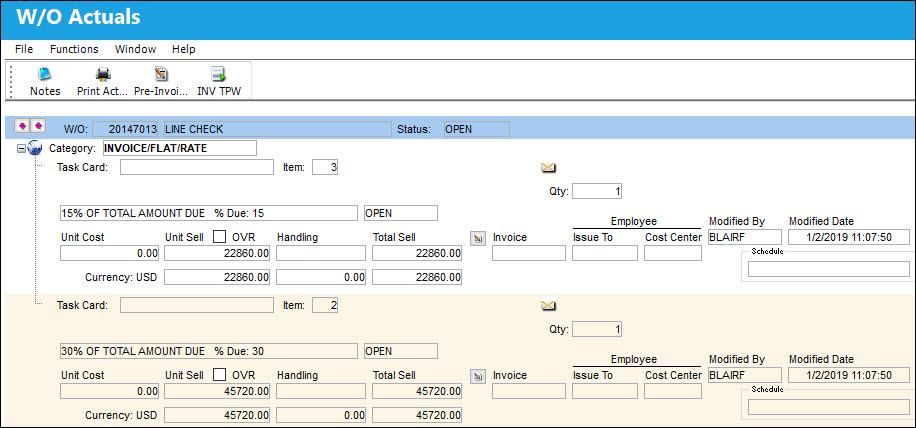This screenshot has width=916, height=428.
Task: Click the top Total Sell 45720.00 field
Action: [417, 391]
